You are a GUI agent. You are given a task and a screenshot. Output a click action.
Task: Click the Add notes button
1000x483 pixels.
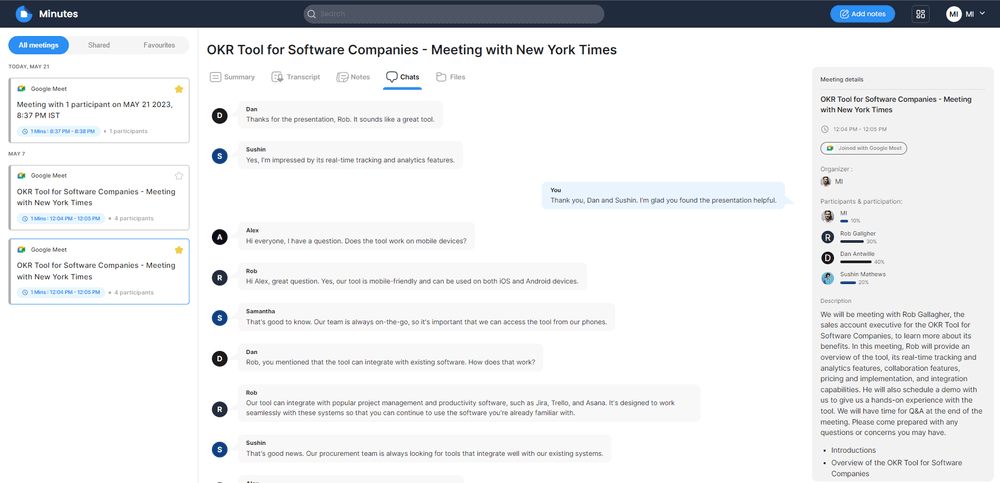[x=862, y=14]
